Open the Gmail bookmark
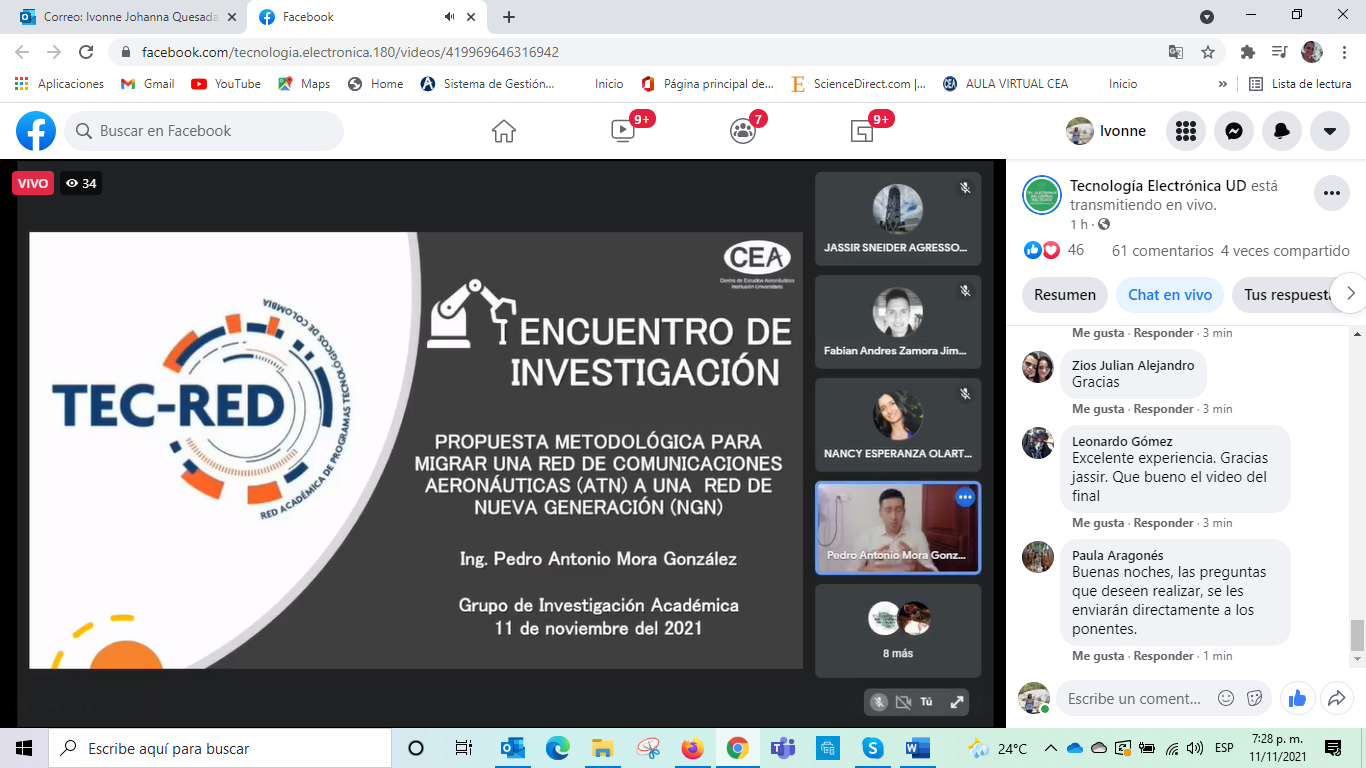 click(148, 84)
